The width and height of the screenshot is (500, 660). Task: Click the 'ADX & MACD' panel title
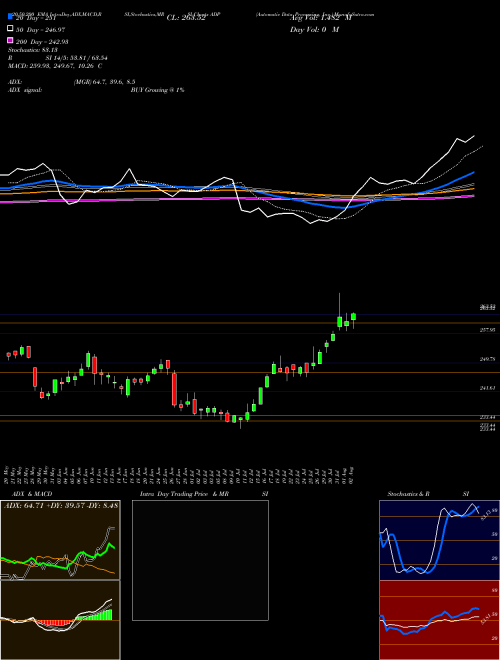[x=32, y=494]
